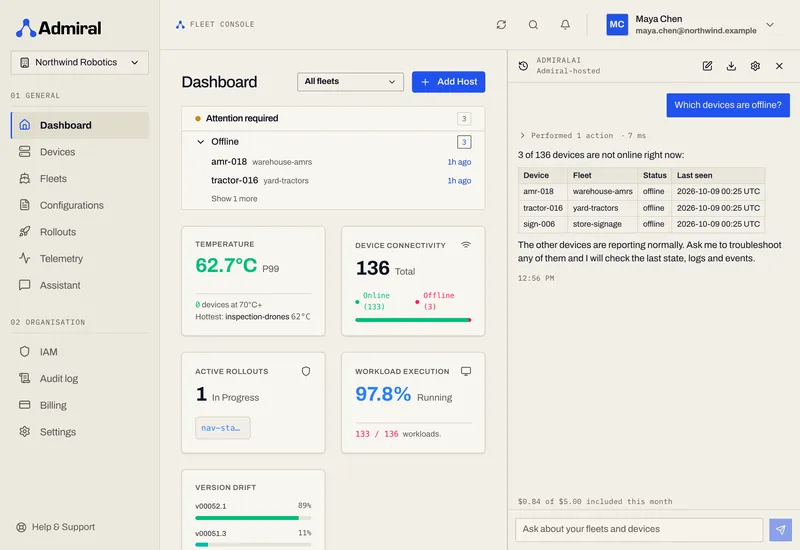The width and height of the screenshot is (800, 550).
Task: Click the Admiral logo
Action: 58,28
